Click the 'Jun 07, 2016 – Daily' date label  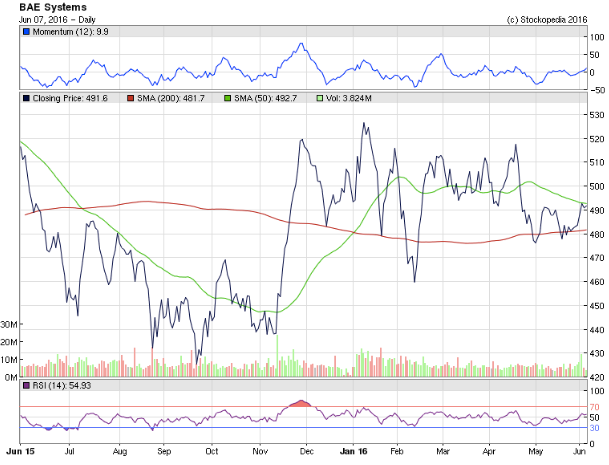(x=57, y=19)
